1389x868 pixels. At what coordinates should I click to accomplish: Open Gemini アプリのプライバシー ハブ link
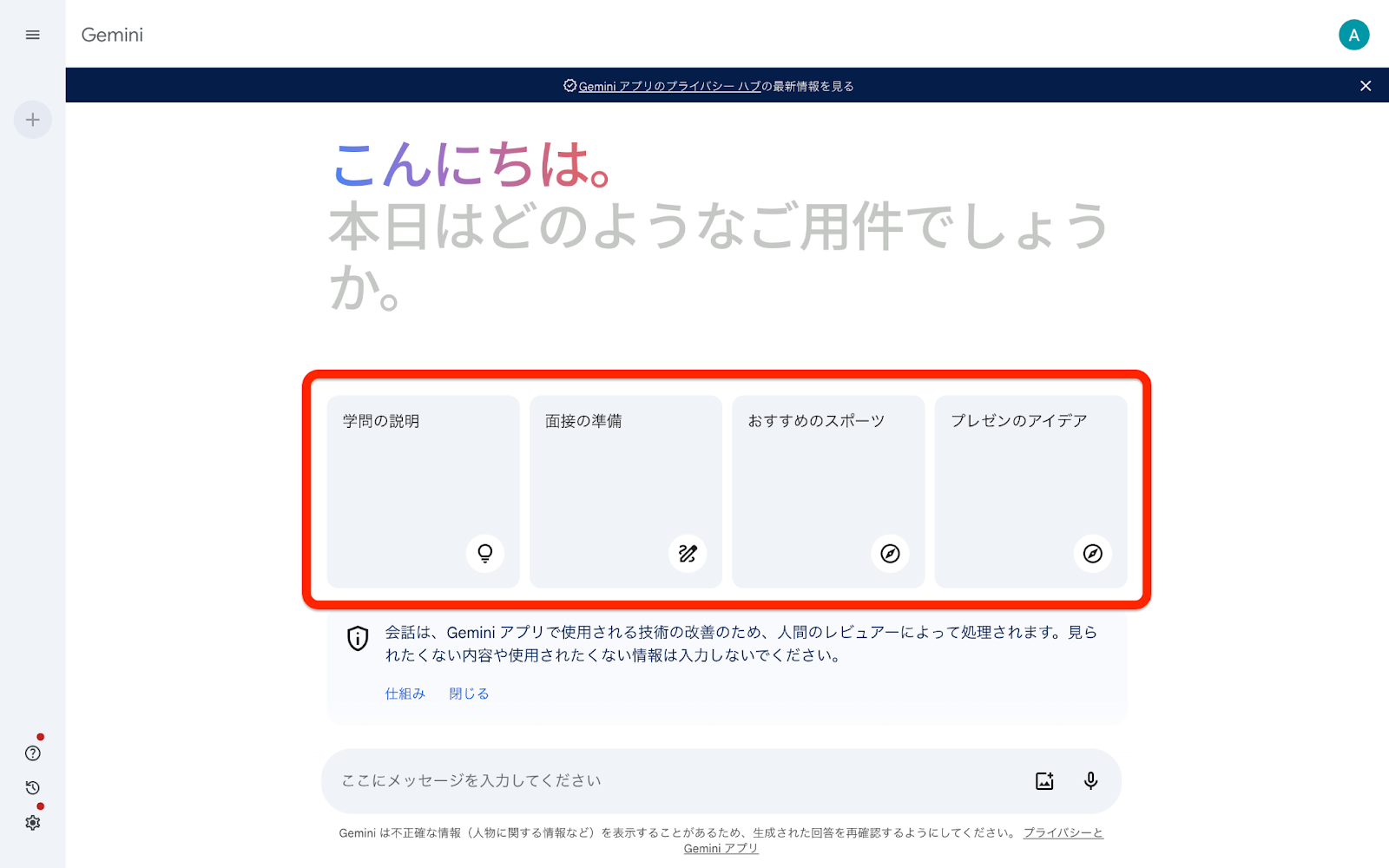point(669,86)
